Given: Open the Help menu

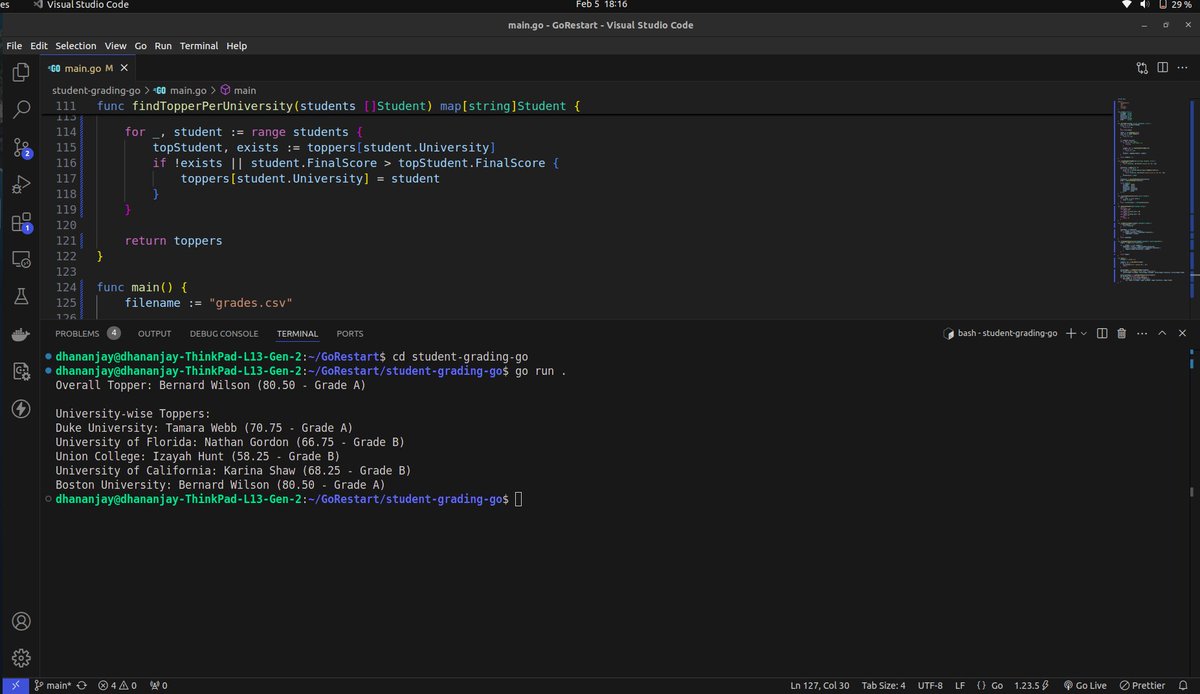Looking at the screenshot, I should (236, 46).
